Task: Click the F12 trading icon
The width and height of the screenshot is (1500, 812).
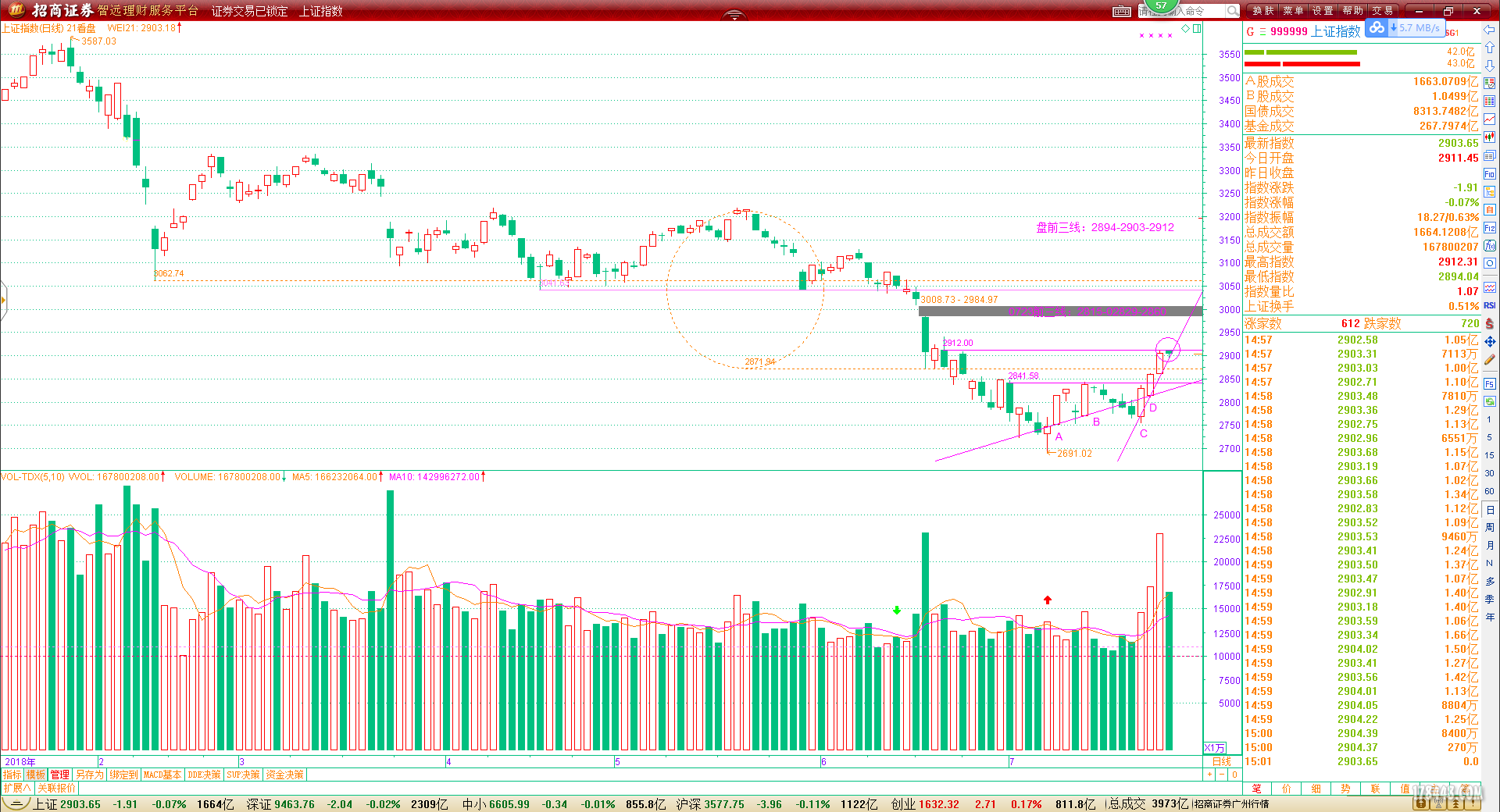Action: click(1490, 227)
